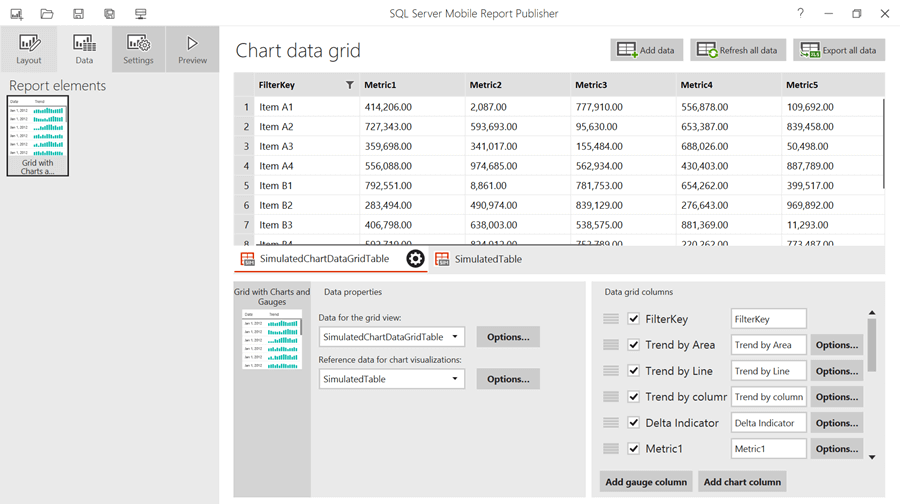Click Export all data
Viewport: 900px width, 504px height.
pos(839,51)
